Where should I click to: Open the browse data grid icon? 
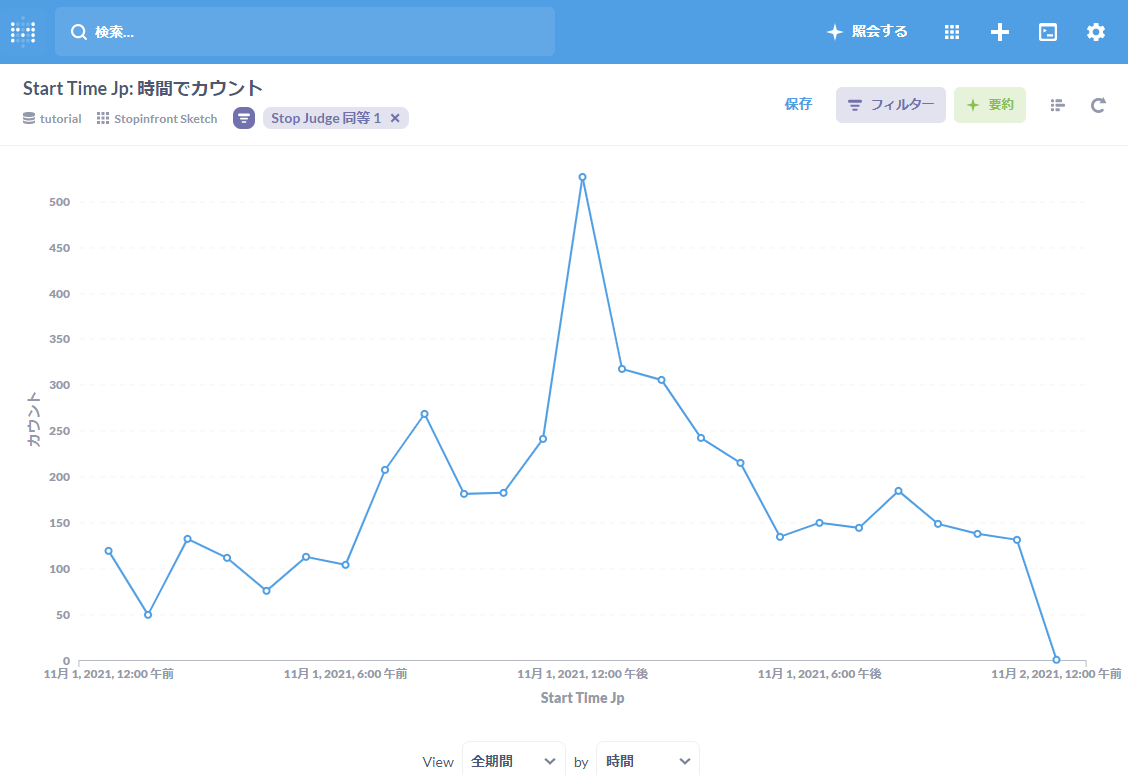[952, 32]
